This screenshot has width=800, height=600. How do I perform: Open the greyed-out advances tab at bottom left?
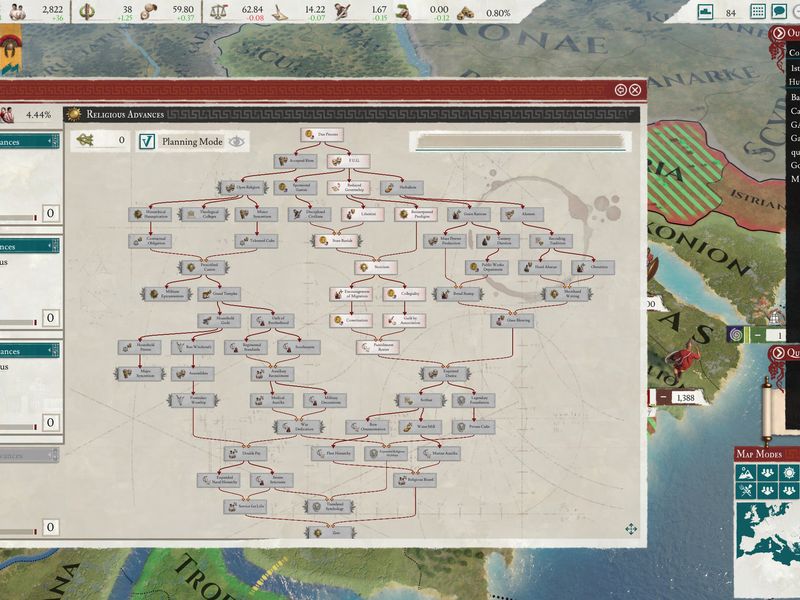pos(29,455)
